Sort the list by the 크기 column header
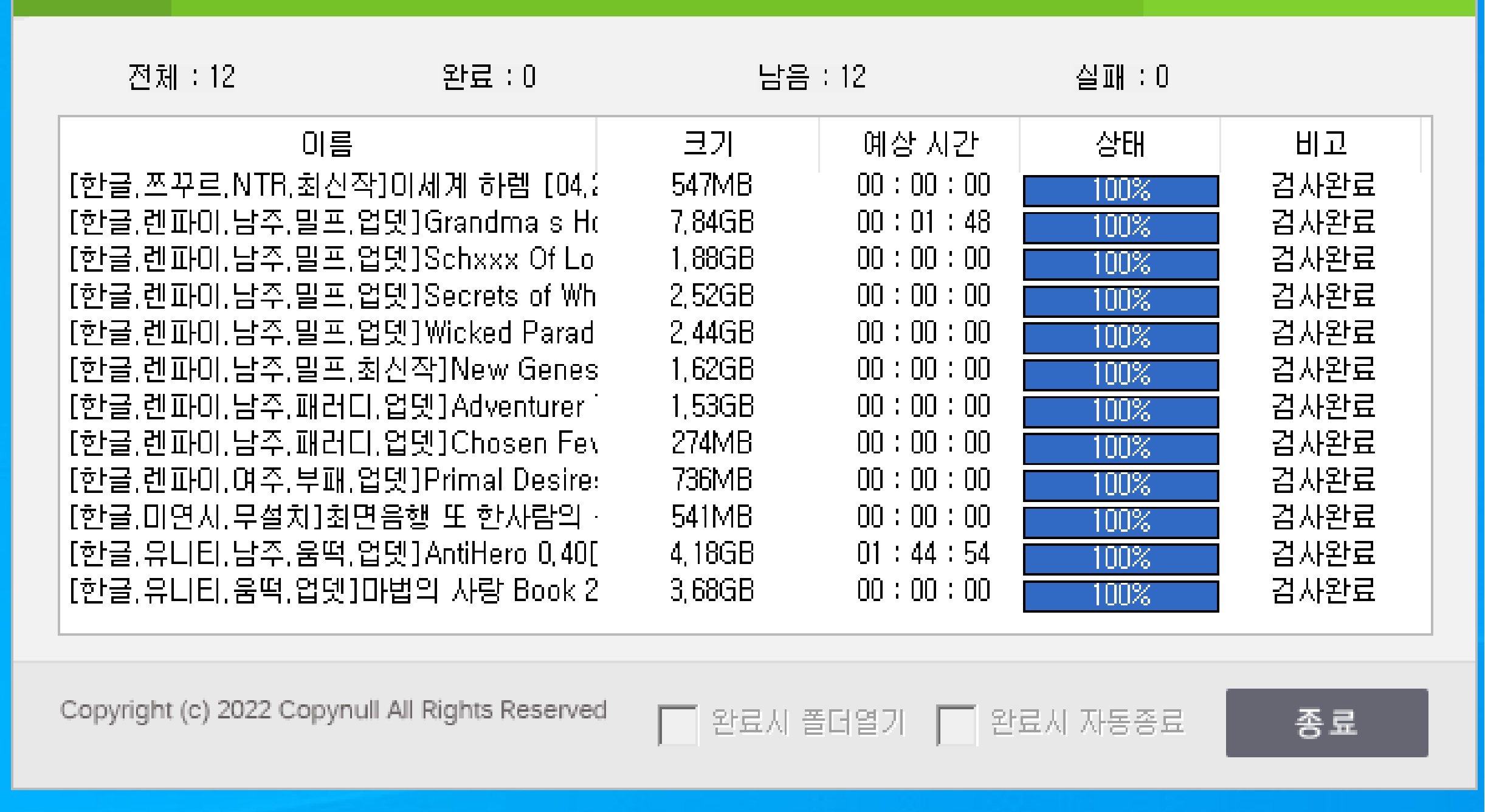1485x812 pixels. point(708,144)
